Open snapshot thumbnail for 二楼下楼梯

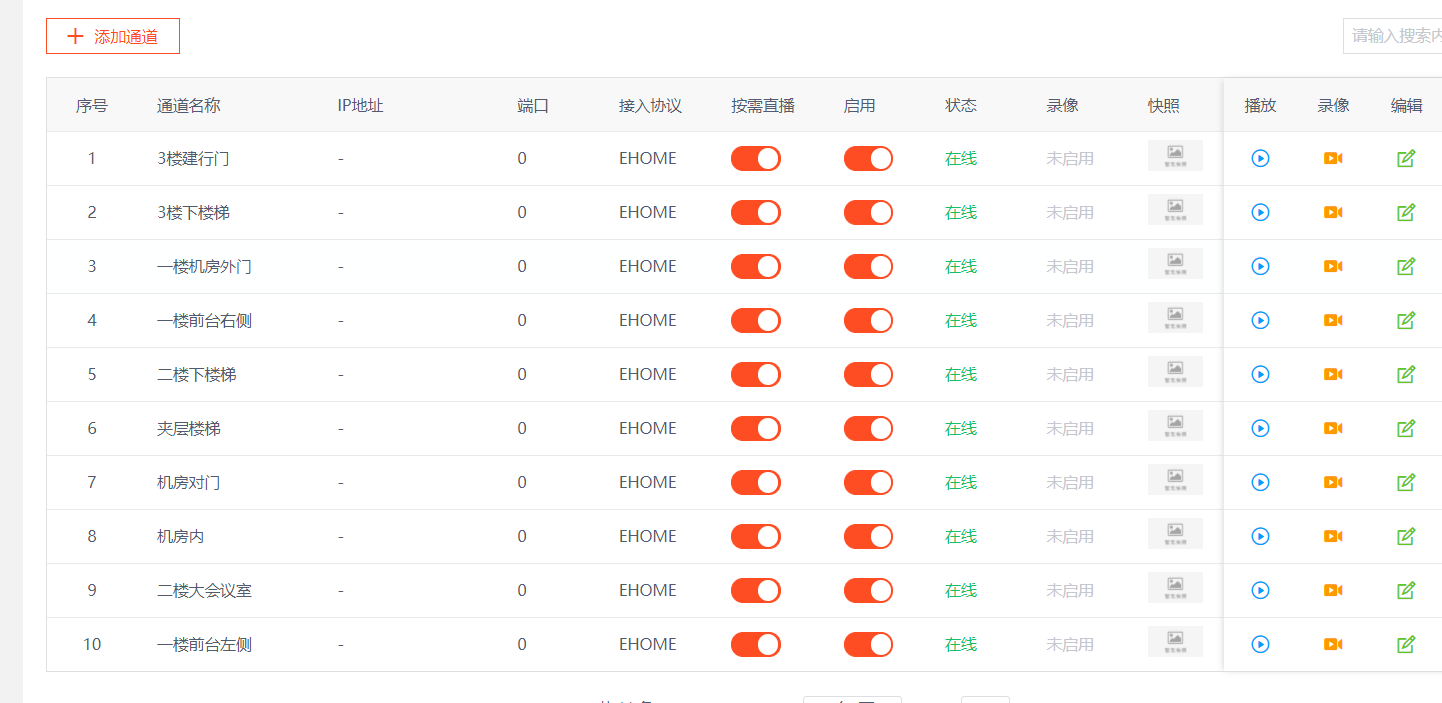pyautogui.click(x=1175, y=371)
